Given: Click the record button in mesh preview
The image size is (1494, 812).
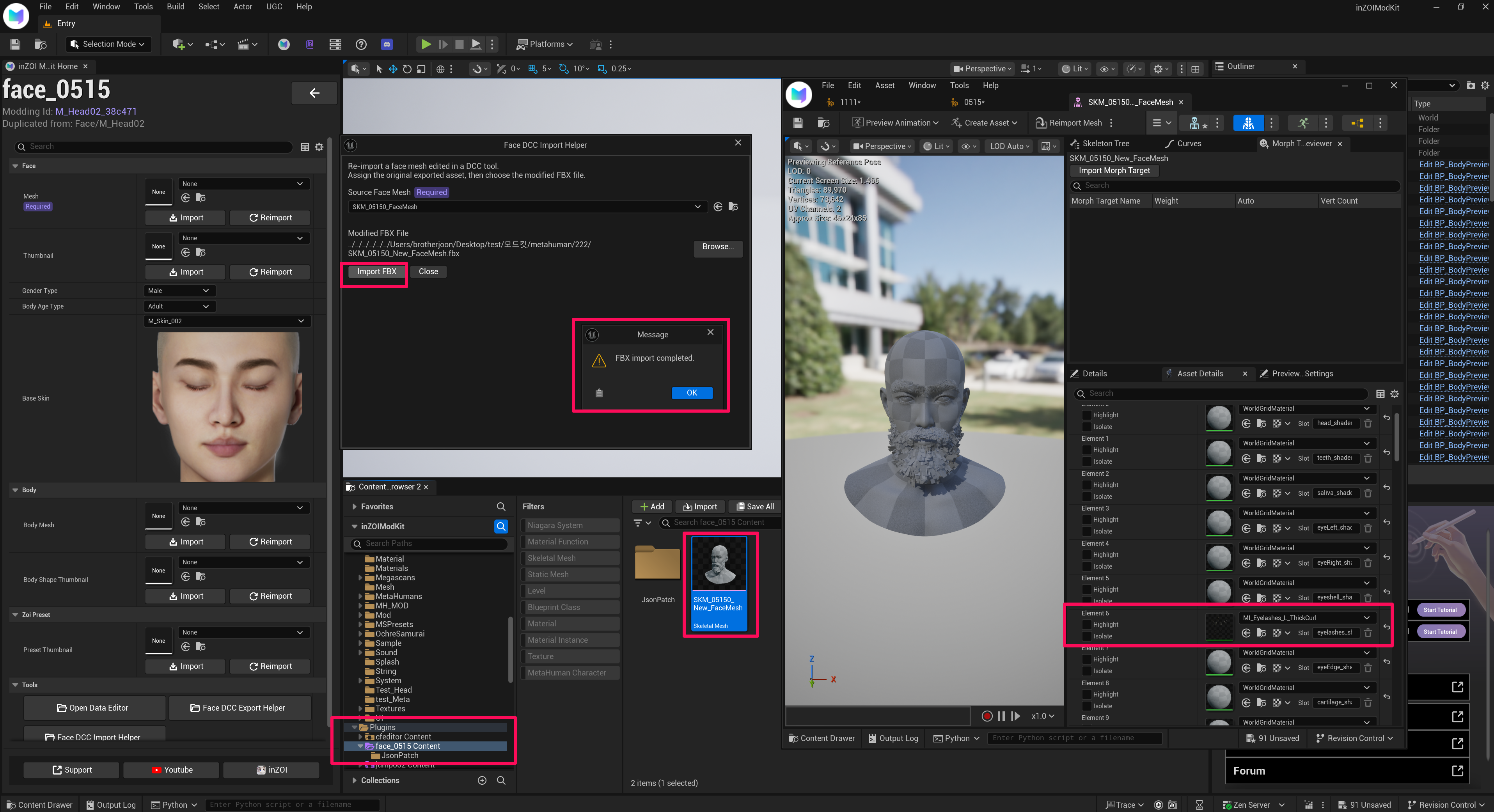Looking at the screenshot, I should [x=987, y=716].
